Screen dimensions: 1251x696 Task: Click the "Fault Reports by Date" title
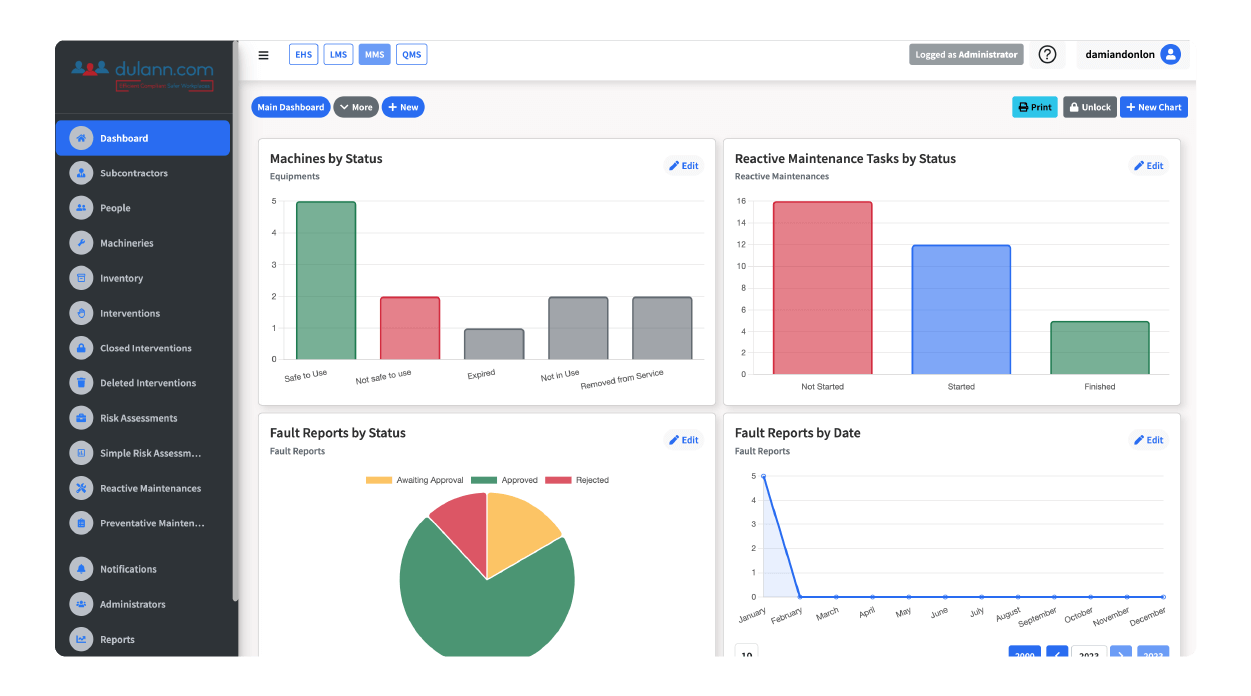click(798, 433)
